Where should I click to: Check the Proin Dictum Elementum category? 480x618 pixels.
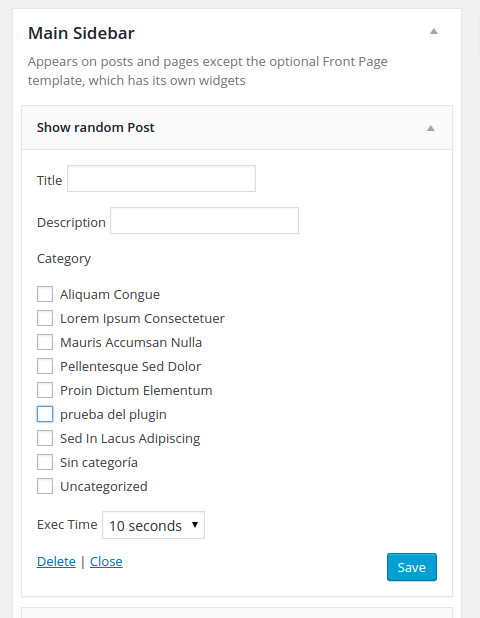coord(45,390)
